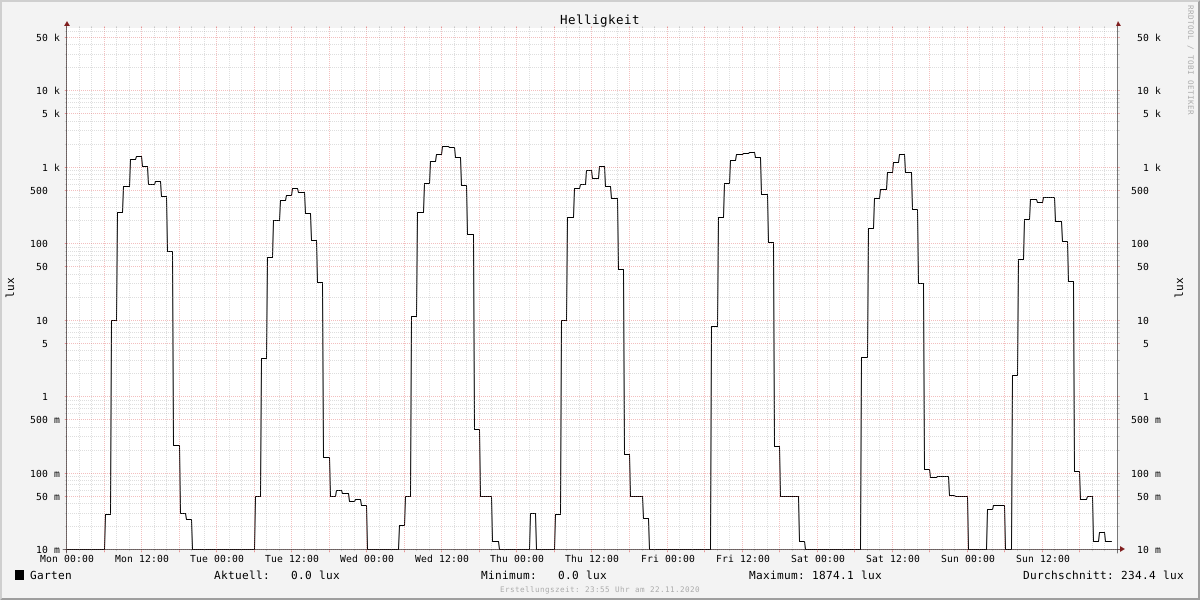Viewport: 1200px width, 600px height.
Task: Select the unsuffixed '5' tick on the right axis
Action: pos(1146,344)
